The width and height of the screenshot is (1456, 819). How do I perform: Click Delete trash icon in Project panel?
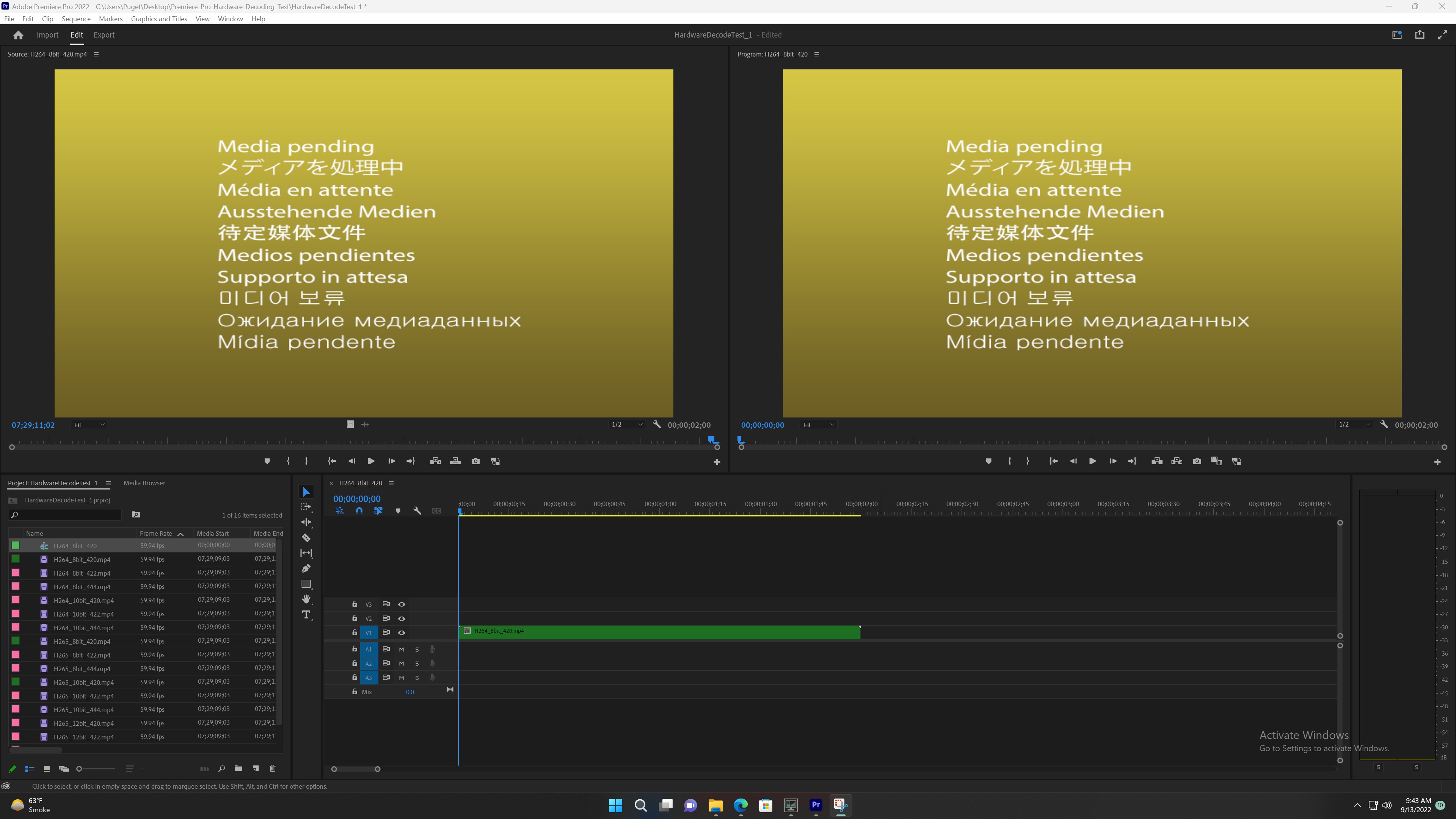click(273, 768)
